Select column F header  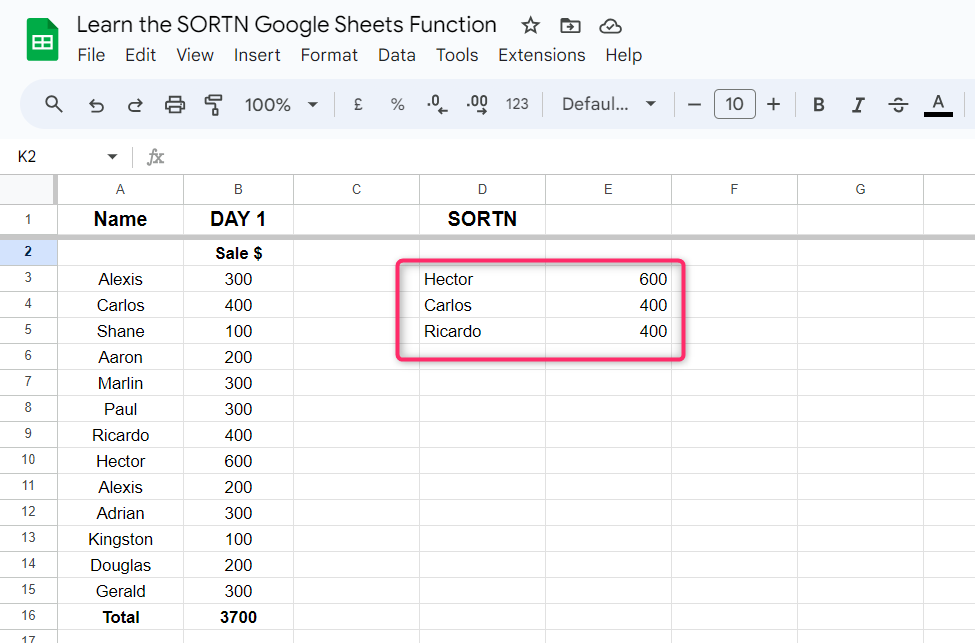click(734, 190)
